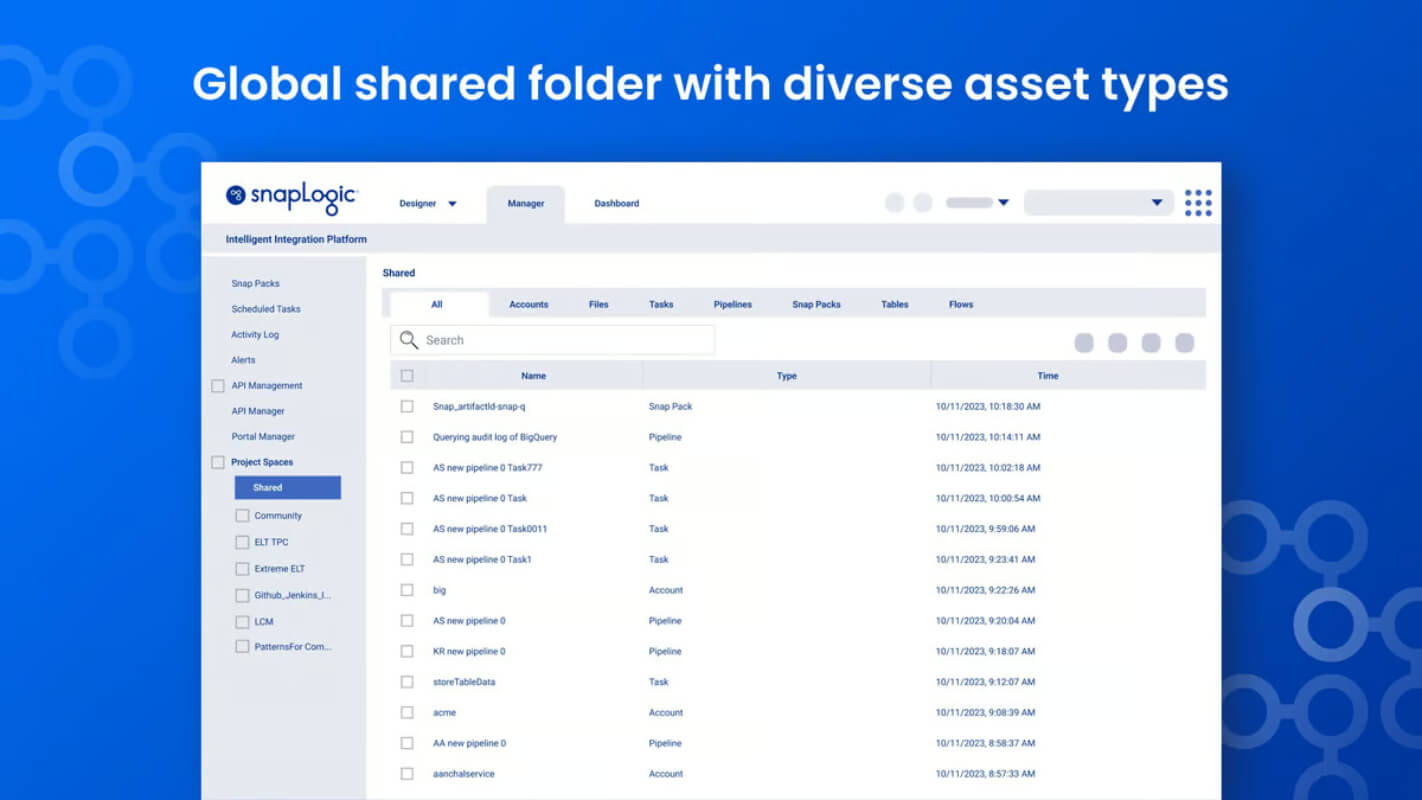This screenshot has height=800, width=1422.
Task: Check the storeTableData row checkbox
Action: tap(407, 682)
